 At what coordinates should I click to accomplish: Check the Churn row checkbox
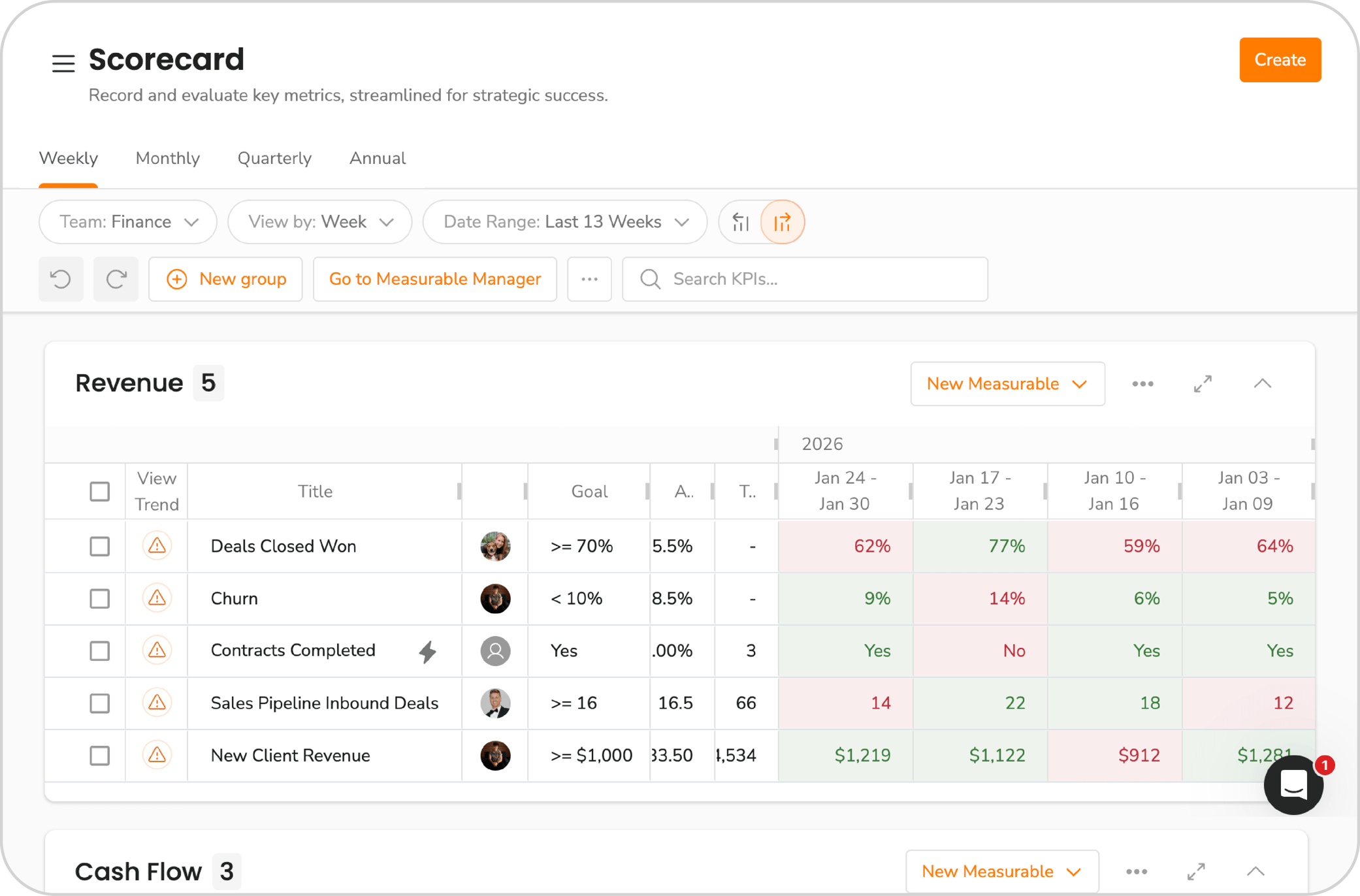tap(100, 598)
